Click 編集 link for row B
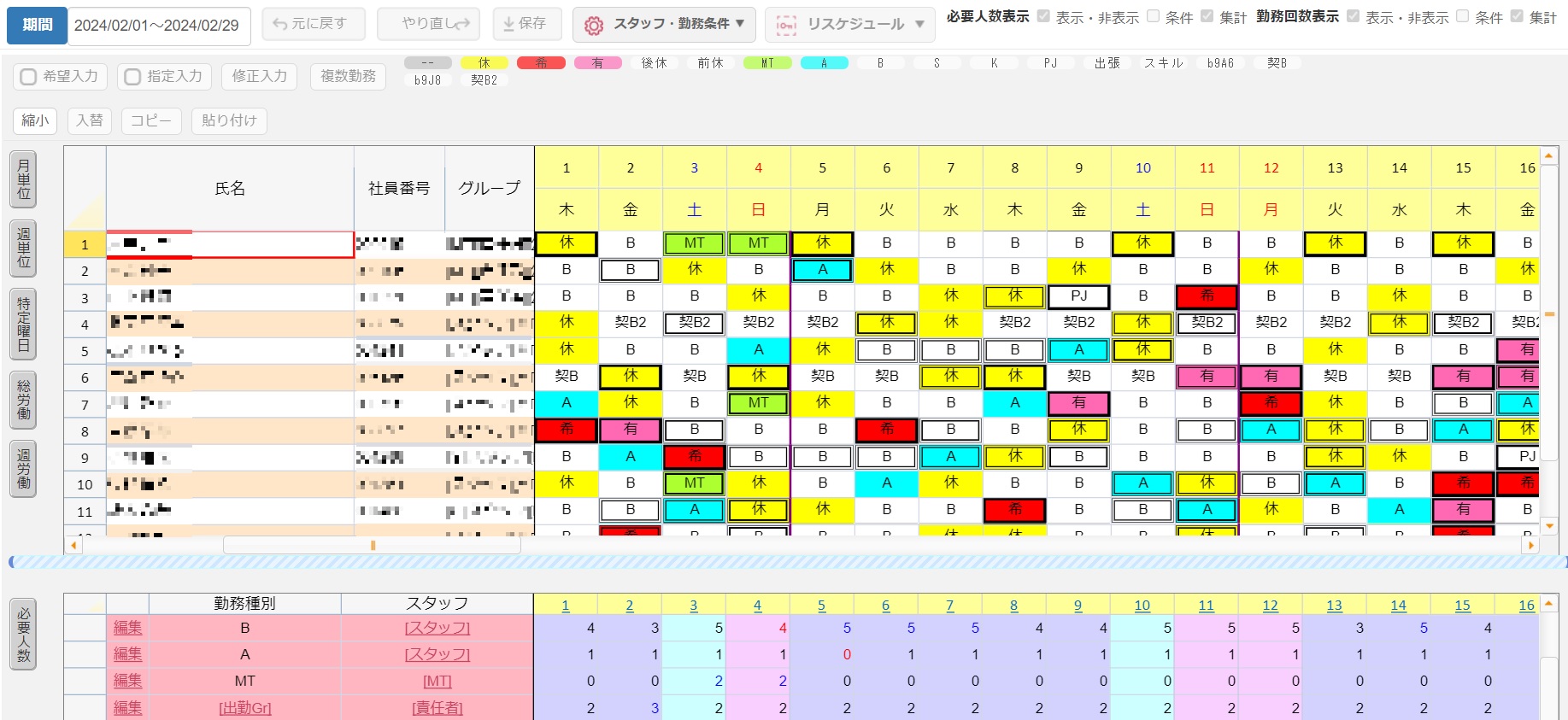Image resolution: width=1568 pixels, height=720 pixels. point(127,628)
